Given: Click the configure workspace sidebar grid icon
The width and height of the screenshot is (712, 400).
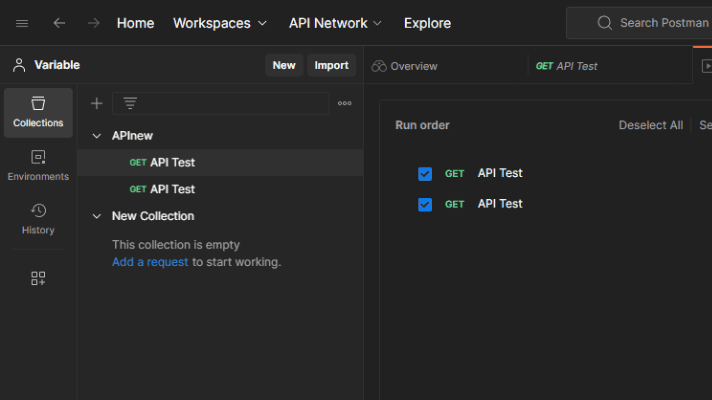Looking at the screenshot, I should point(38,278).
